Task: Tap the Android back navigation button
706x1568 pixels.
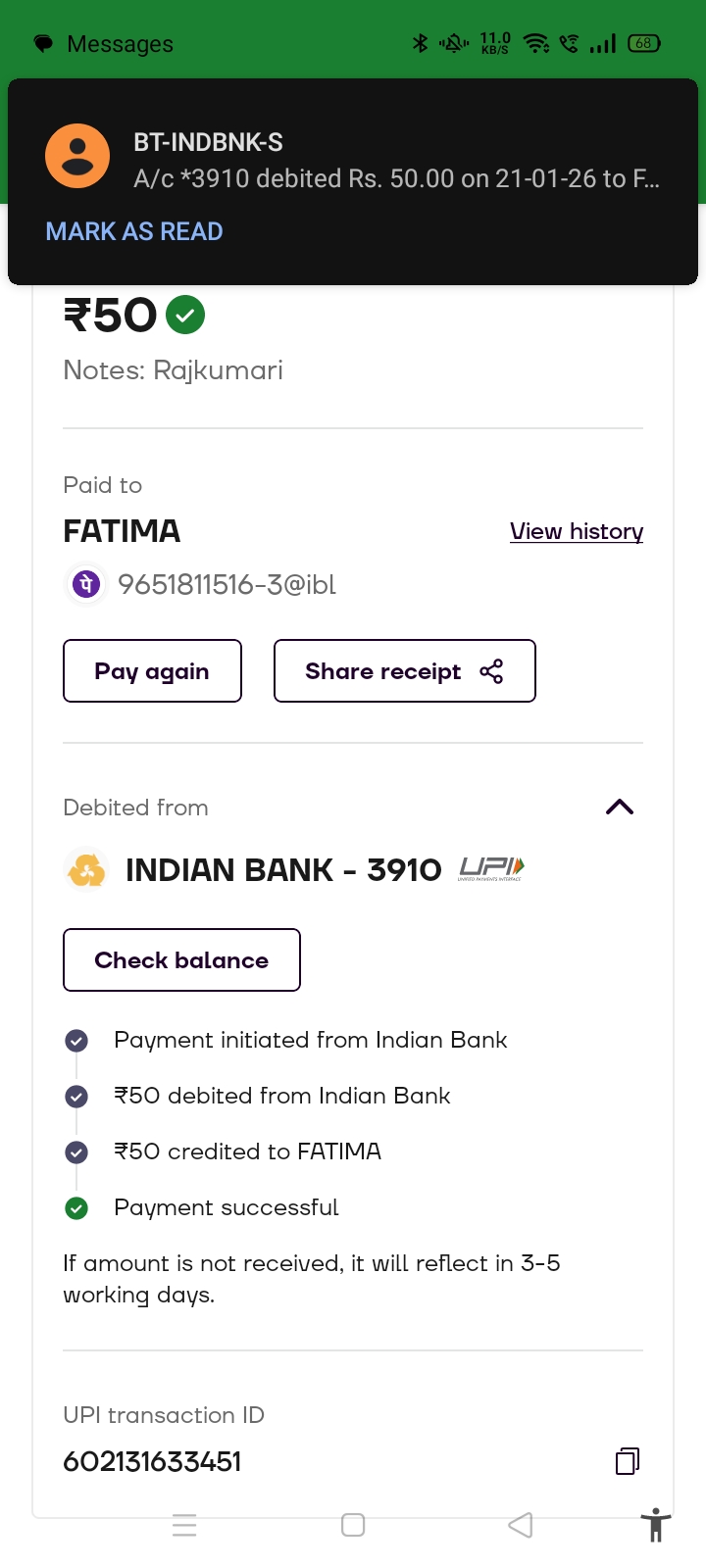Action: click(x=521, y=1525)
